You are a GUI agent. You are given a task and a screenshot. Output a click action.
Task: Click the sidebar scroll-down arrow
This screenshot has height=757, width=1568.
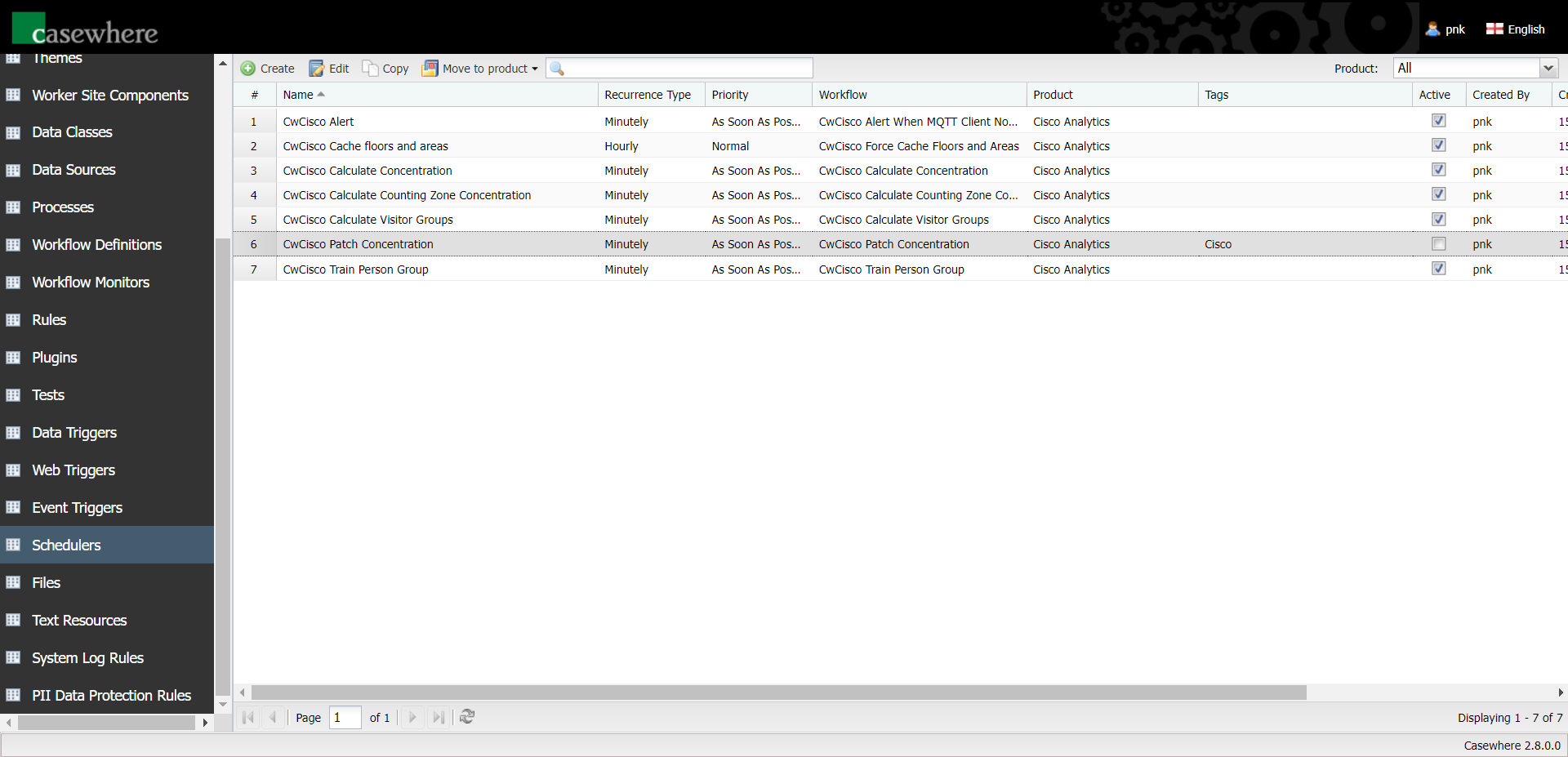[x=223, y=704]
